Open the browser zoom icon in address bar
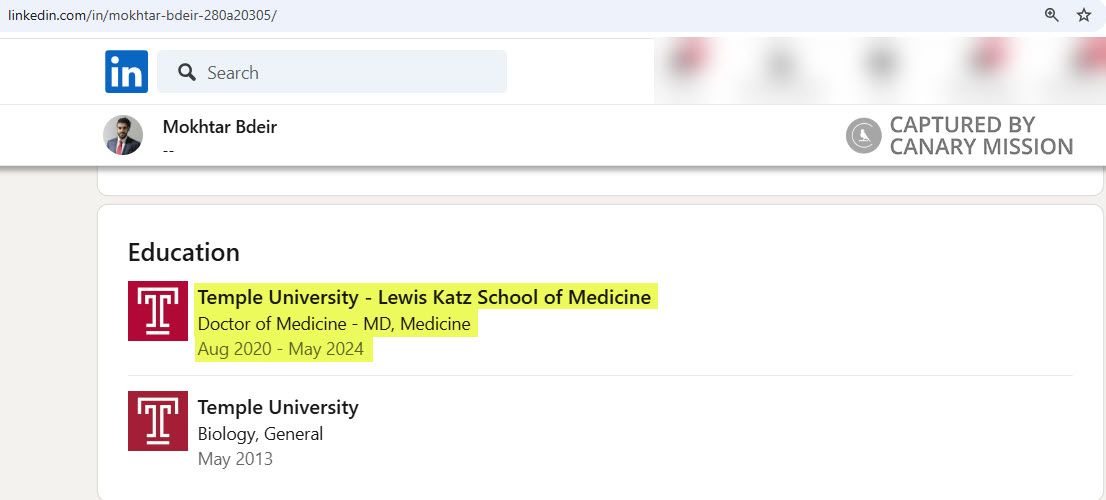Screen dimensions: 1106x500 click(x=1051, y=15)
